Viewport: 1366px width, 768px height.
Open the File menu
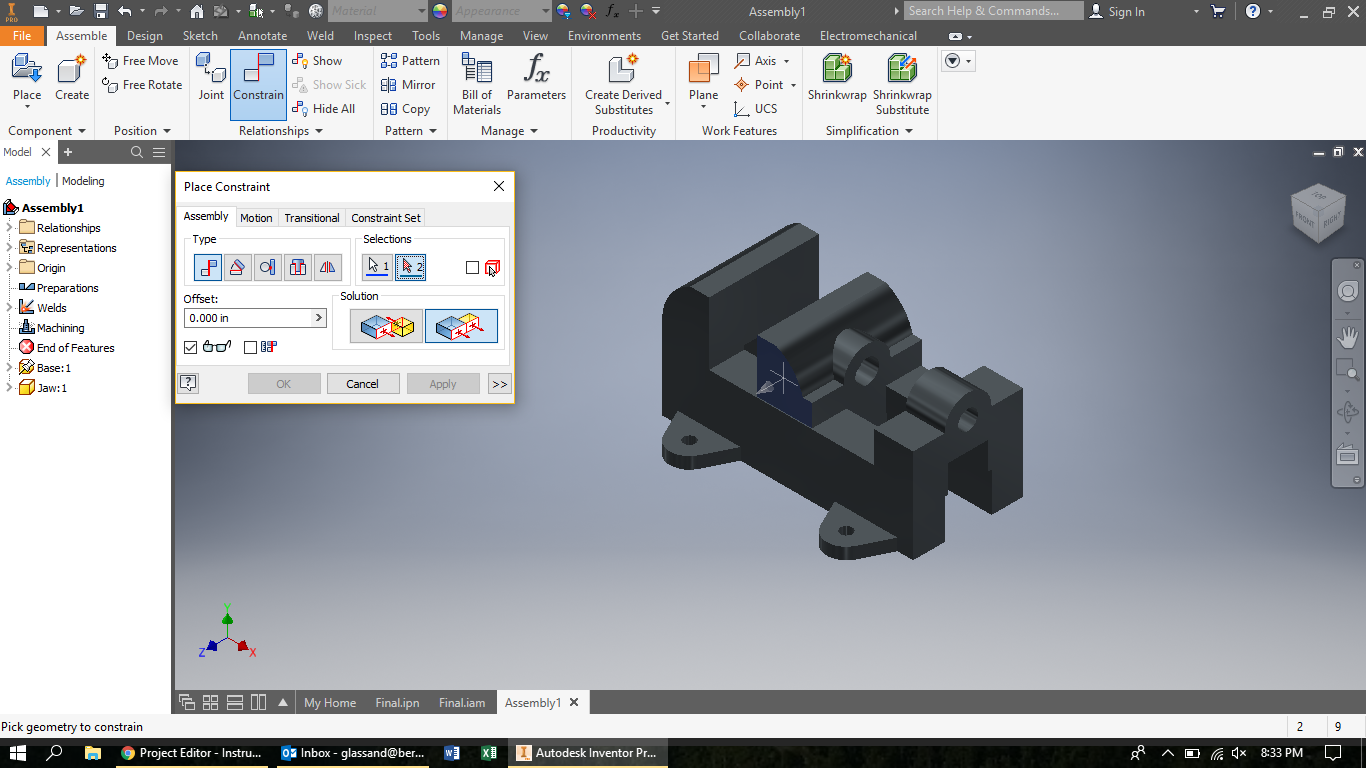(22, 35)
